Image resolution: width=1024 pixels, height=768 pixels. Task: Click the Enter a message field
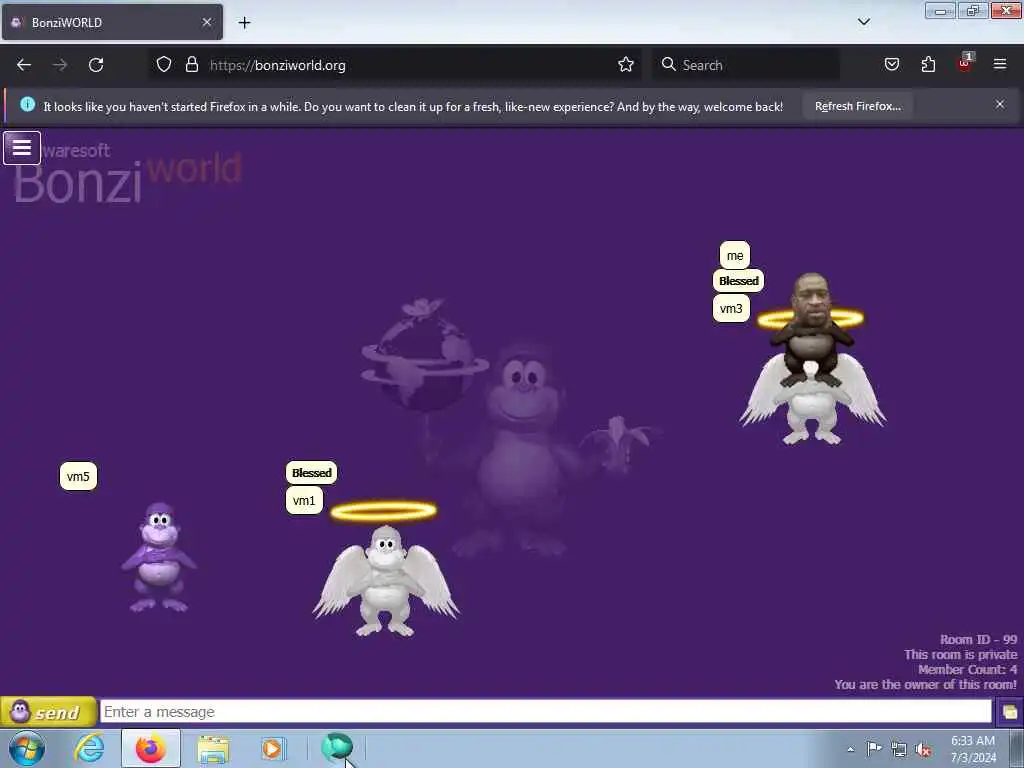pos(546,712)
